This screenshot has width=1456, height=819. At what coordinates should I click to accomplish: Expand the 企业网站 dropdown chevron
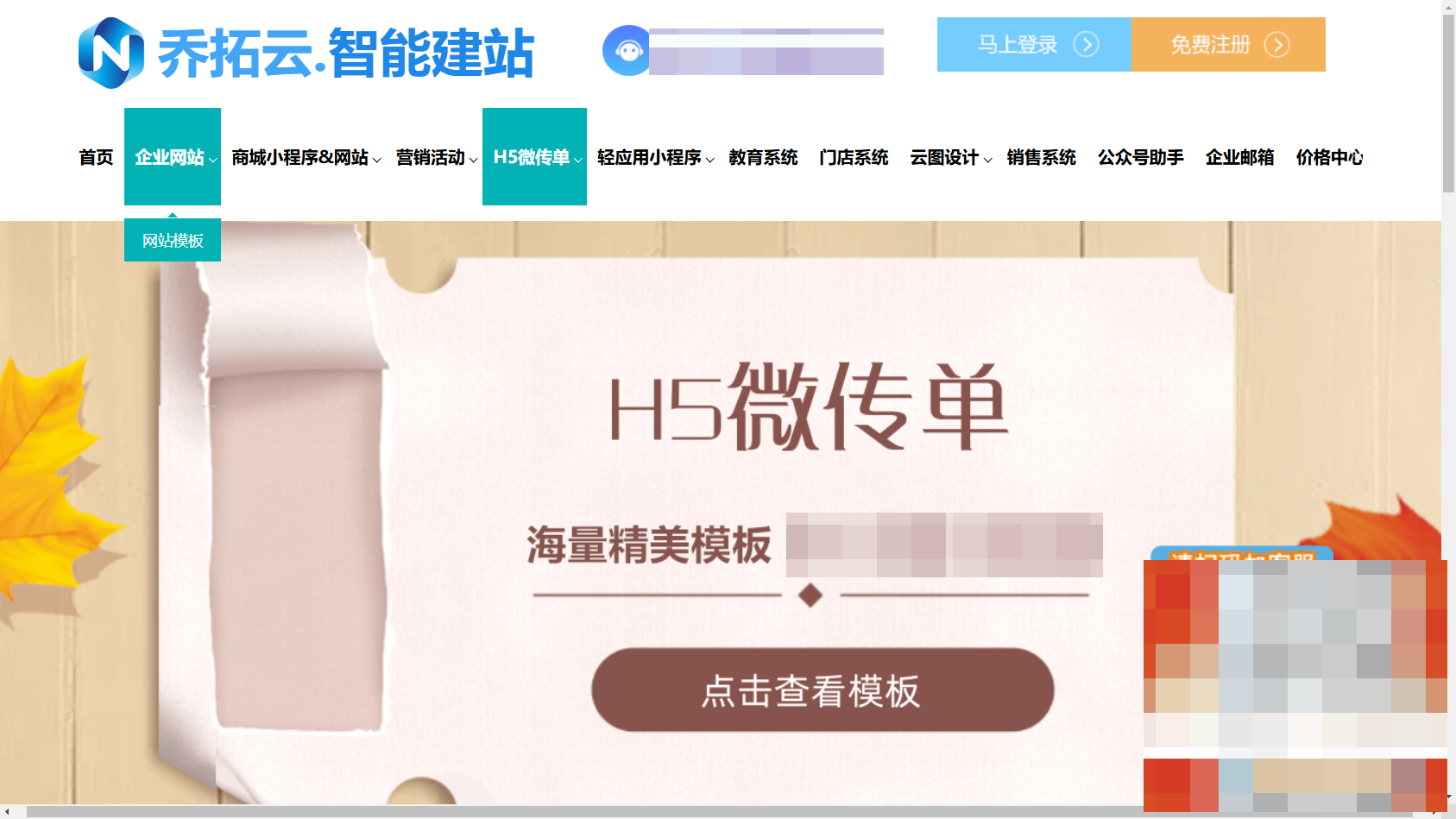(212, 160)
